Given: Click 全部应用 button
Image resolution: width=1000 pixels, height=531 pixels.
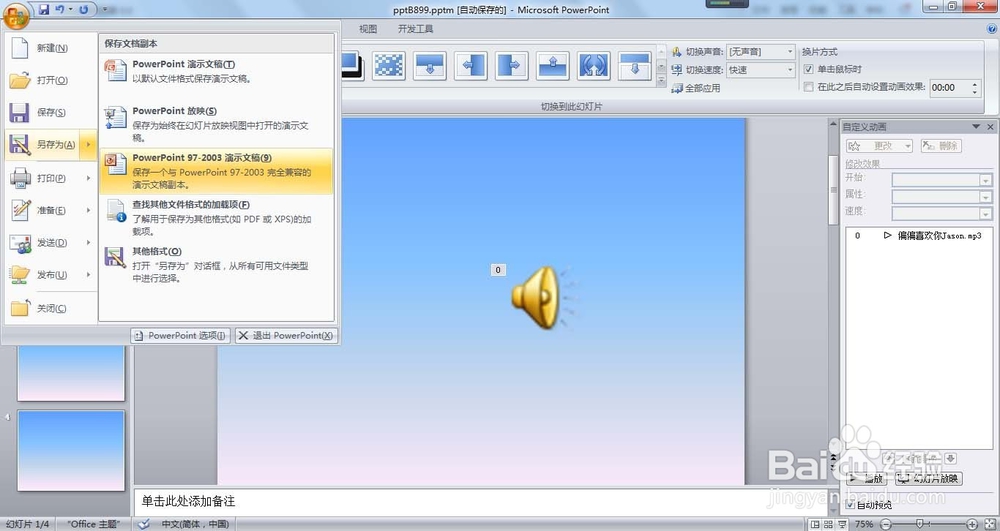Looking at the screenshot, I should (x=696, y=89).
